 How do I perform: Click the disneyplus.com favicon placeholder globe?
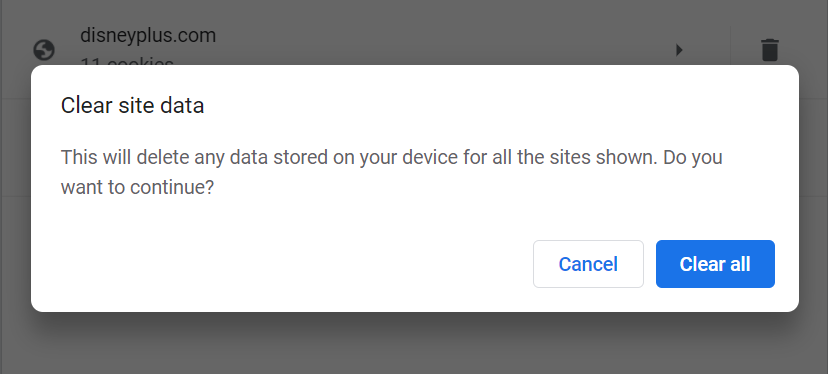click(44, 50)
